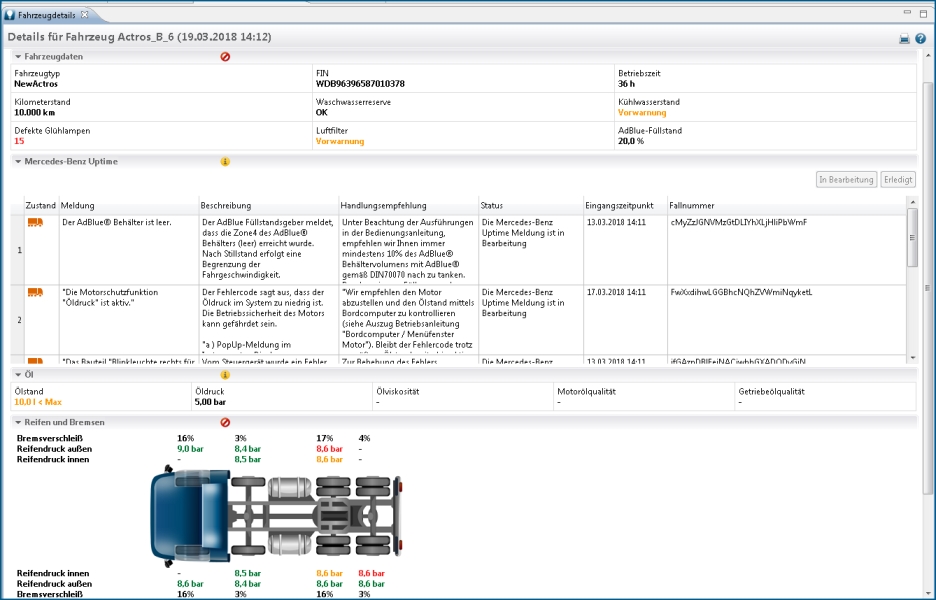Select the Fahrzeugdetails tab
The width and height of the screenshot is (936, 600).
click(x=46, y=15)
